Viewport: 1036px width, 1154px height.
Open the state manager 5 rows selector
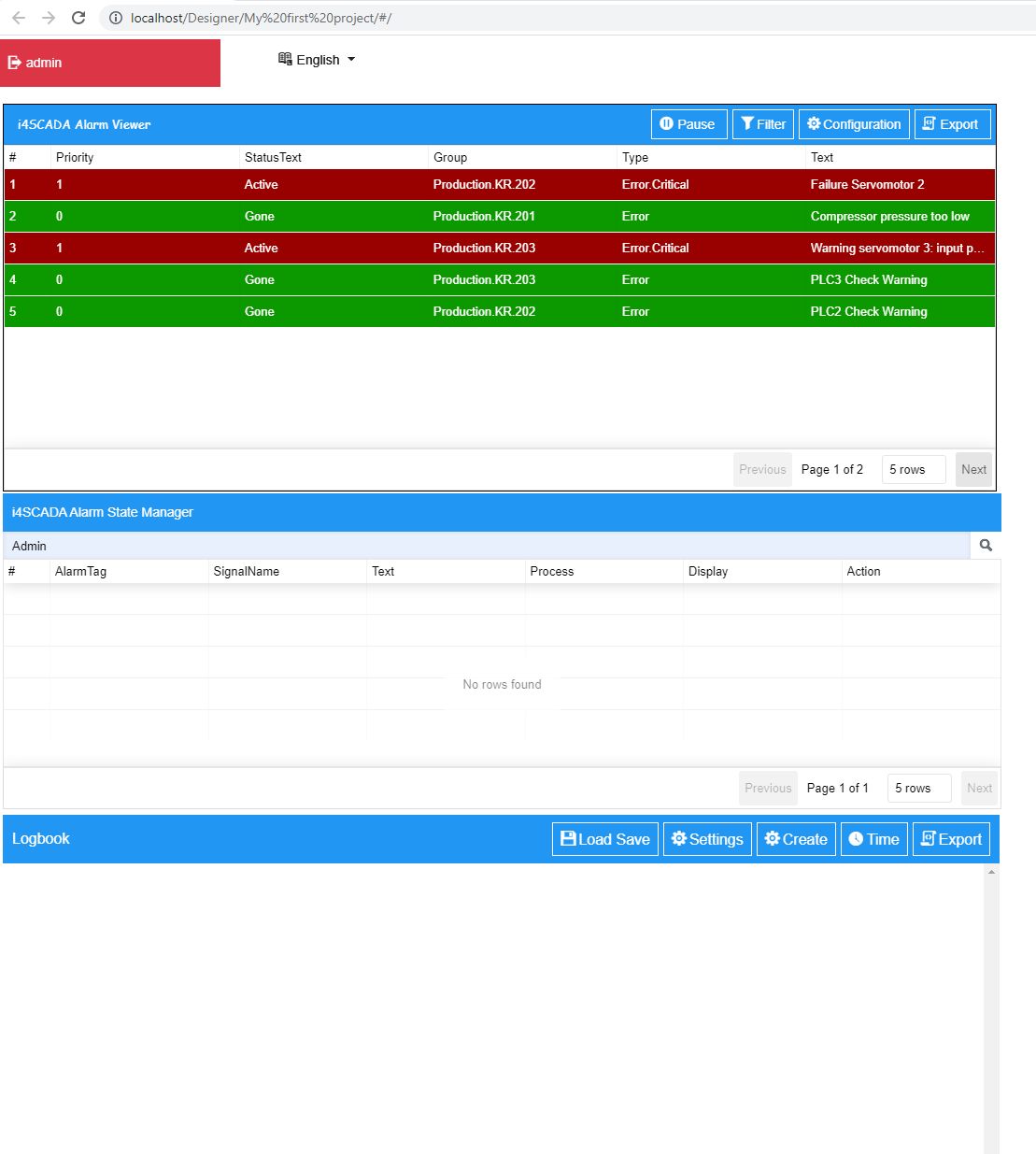(x=919, y=788)
